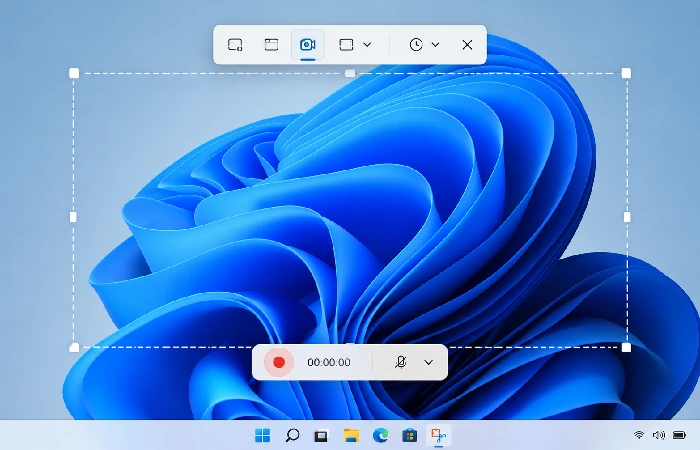The height and width of the screenshot is (450, 700).
Task: Click the top-right selection corner handle
Action: click(626, 73)
